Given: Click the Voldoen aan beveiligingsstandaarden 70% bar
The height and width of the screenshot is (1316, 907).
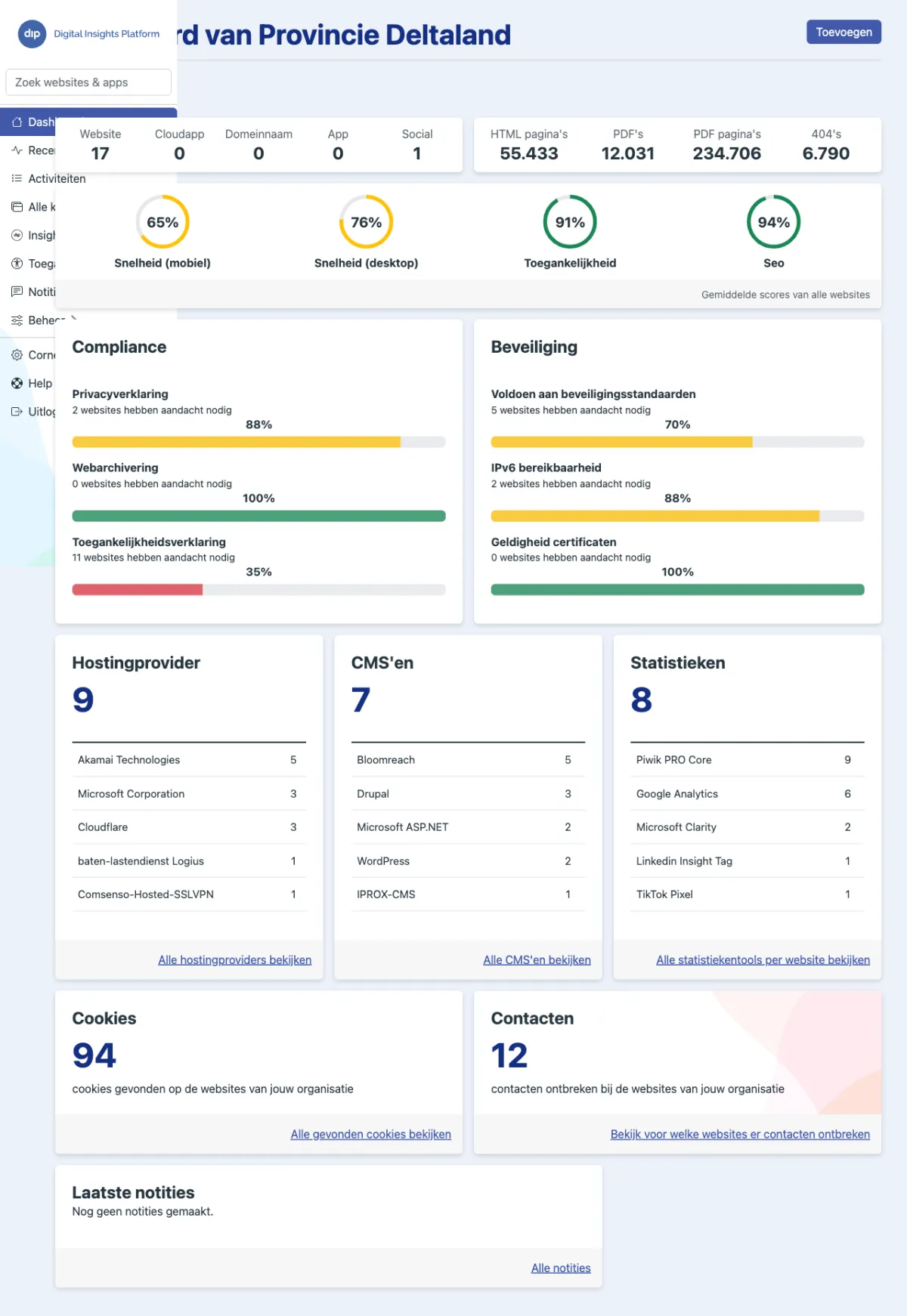Looking at the screenshot, I should tap(677, 442).
